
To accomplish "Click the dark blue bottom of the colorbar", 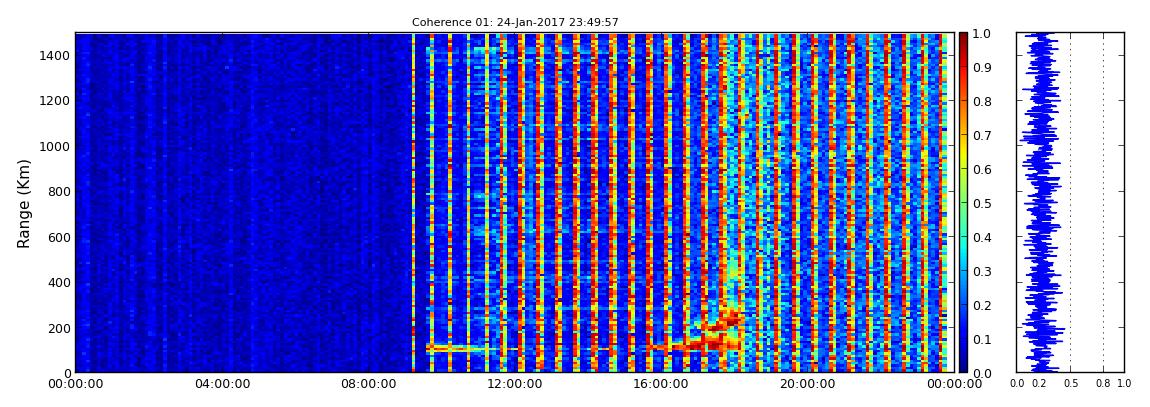I will [x=963, y=363].
